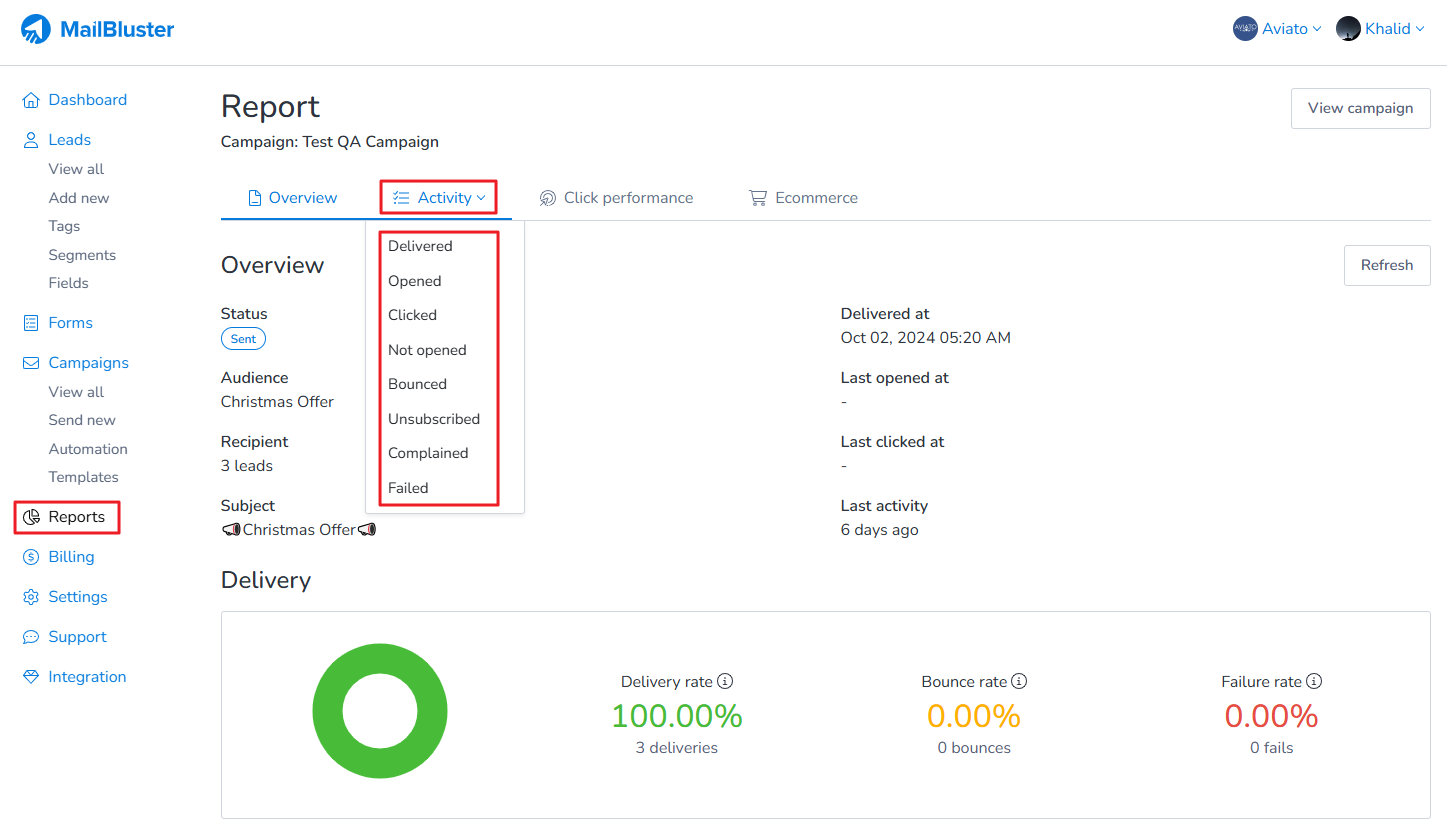Switch to the Click performance tab
The width and height of the screenshot is (1447, 832).
click(616, 198)
